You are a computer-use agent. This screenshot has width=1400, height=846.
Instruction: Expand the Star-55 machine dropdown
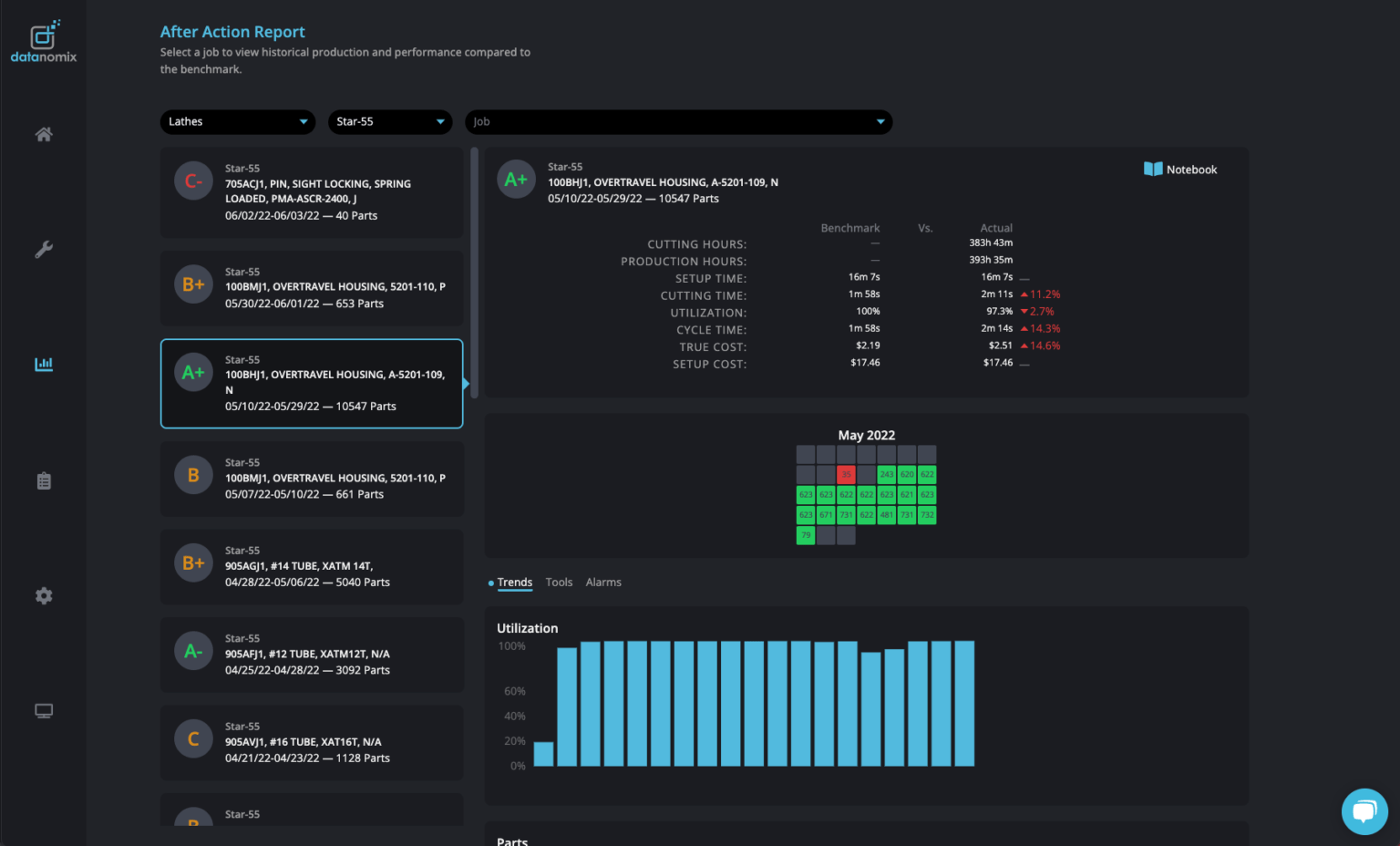click(390, 121)
